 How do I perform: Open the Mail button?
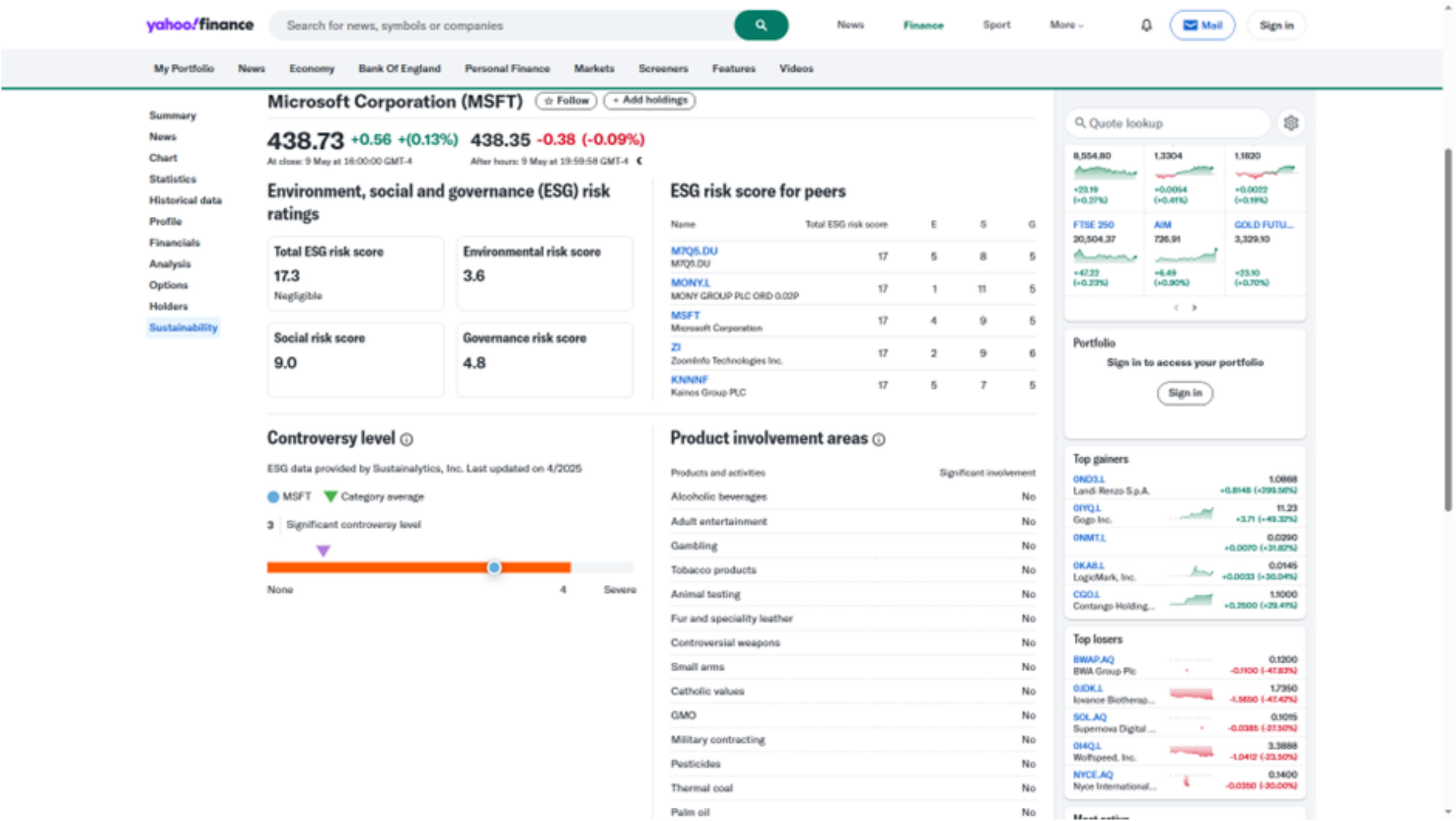coord(1202,25)
